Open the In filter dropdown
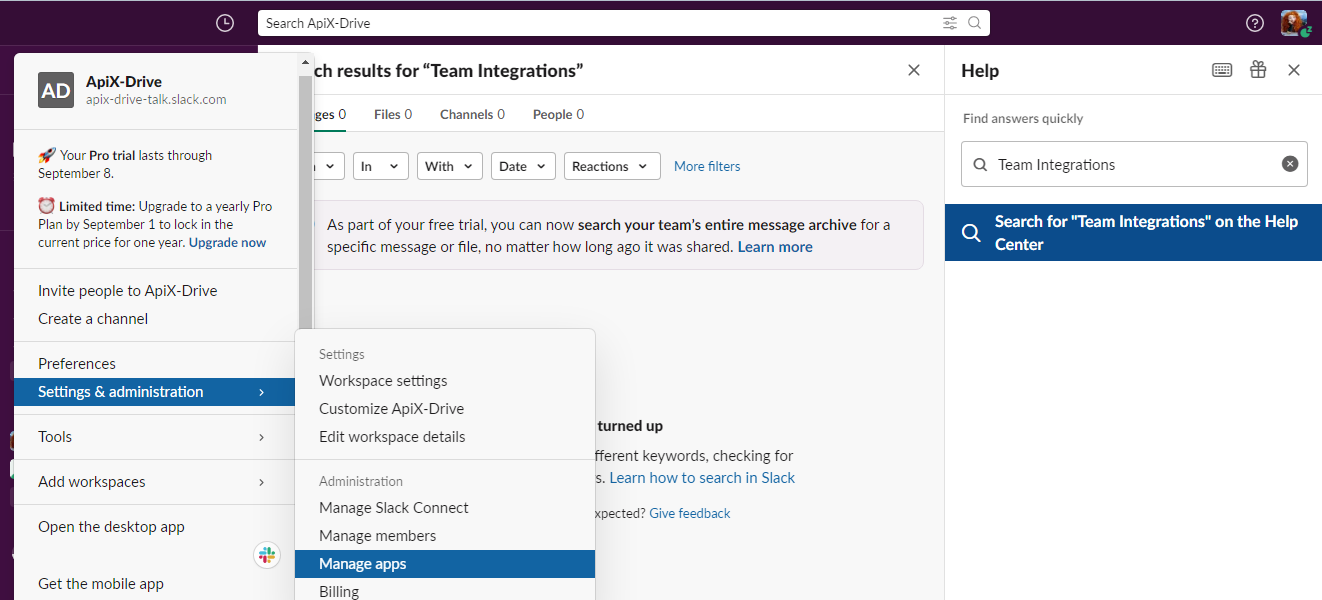Image resolution: width=1322 pixels, height=600 pixels. point(381,166)
